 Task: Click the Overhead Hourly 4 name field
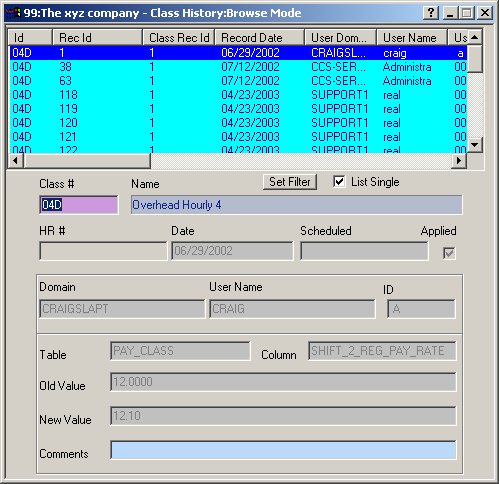(x=296, y=205)
